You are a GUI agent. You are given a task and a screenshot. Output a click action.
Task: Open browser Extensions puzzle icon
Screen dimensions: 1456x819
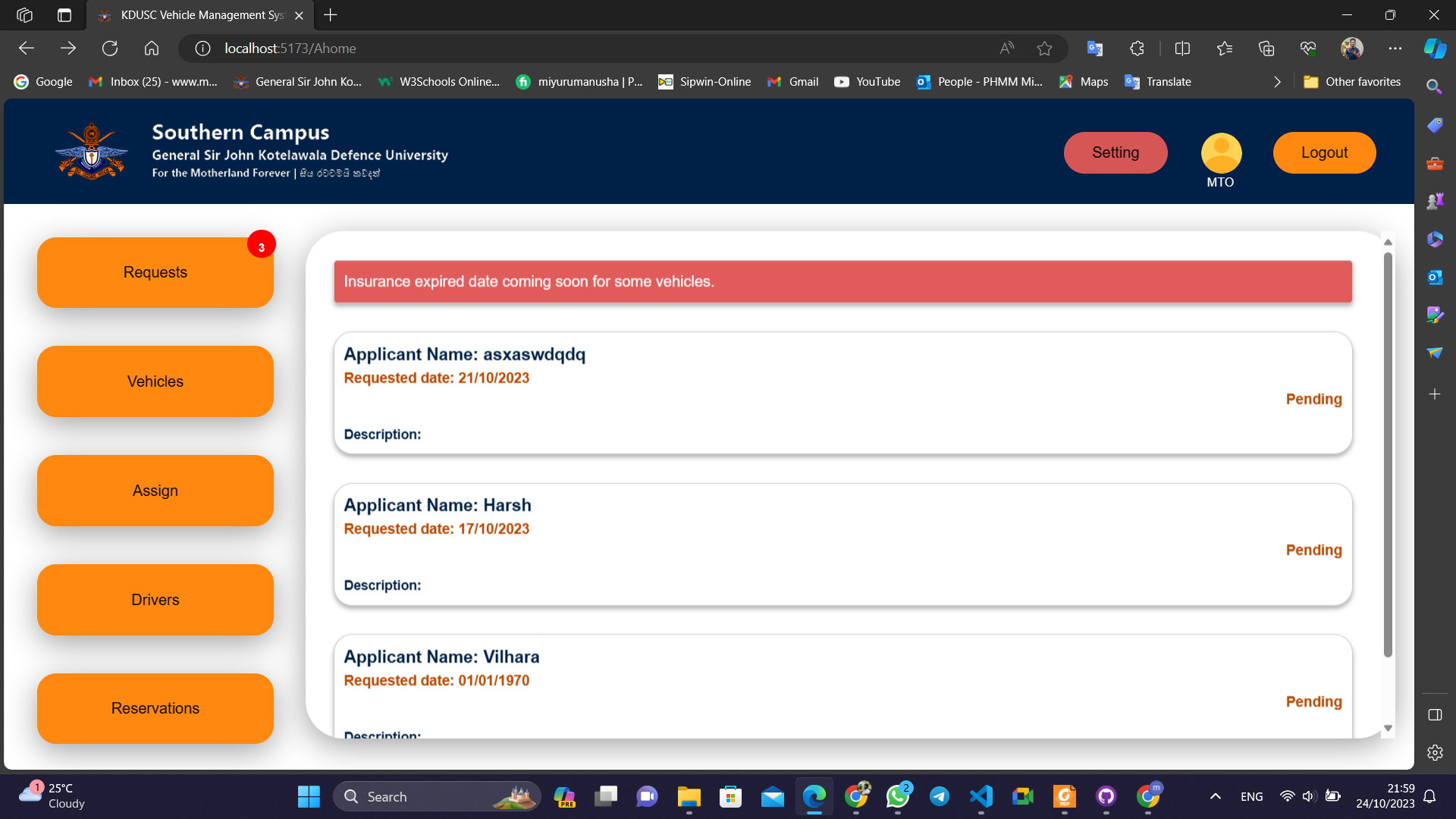pos(1137,49)
